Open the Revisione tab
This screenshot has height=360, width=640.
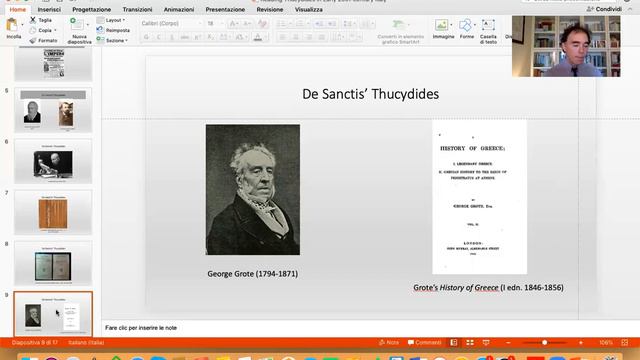(x=270, y=9)
